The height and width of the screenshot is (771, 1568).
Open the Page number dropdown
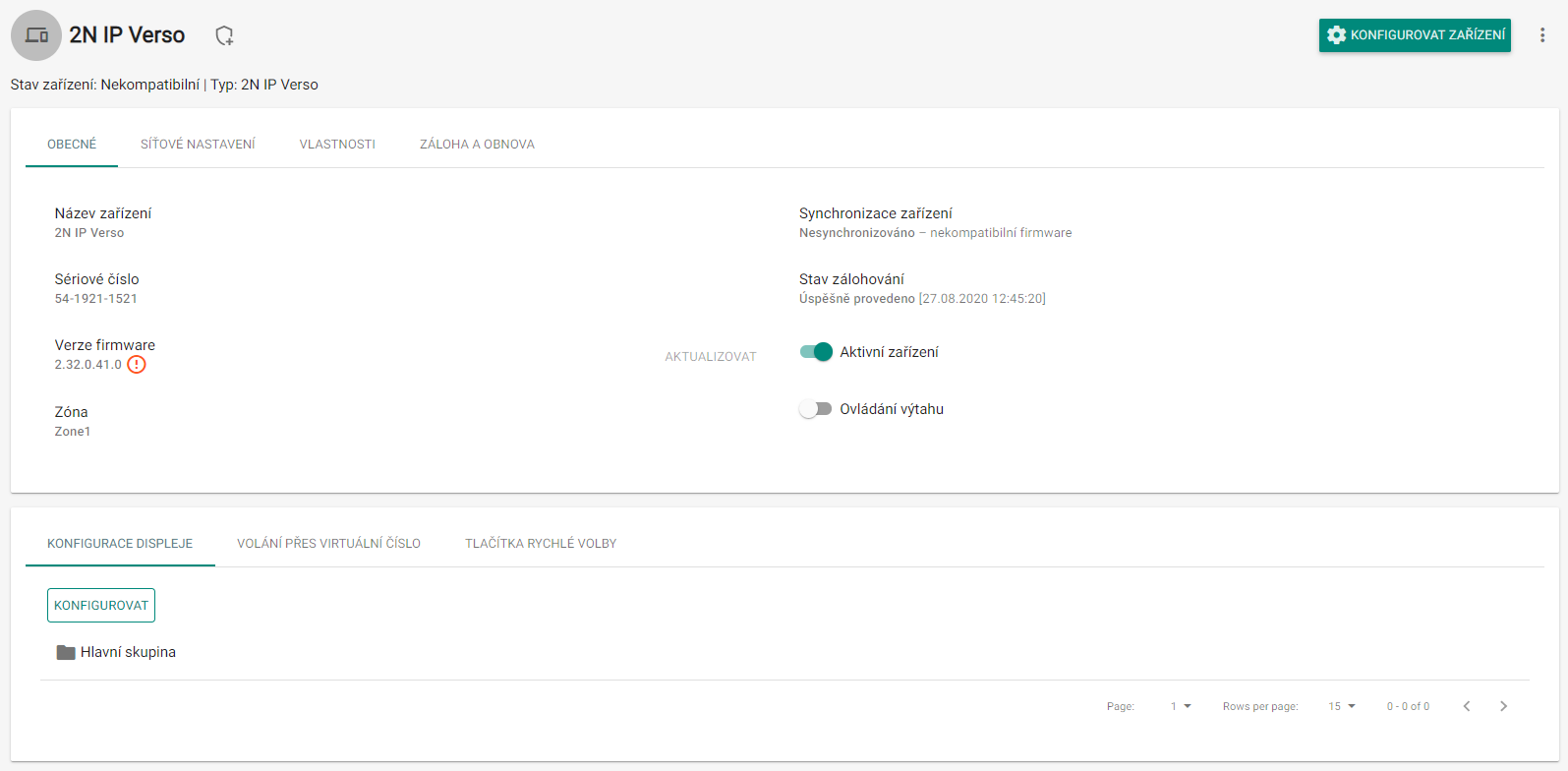pyautogui.click(x=1181, y=706)
